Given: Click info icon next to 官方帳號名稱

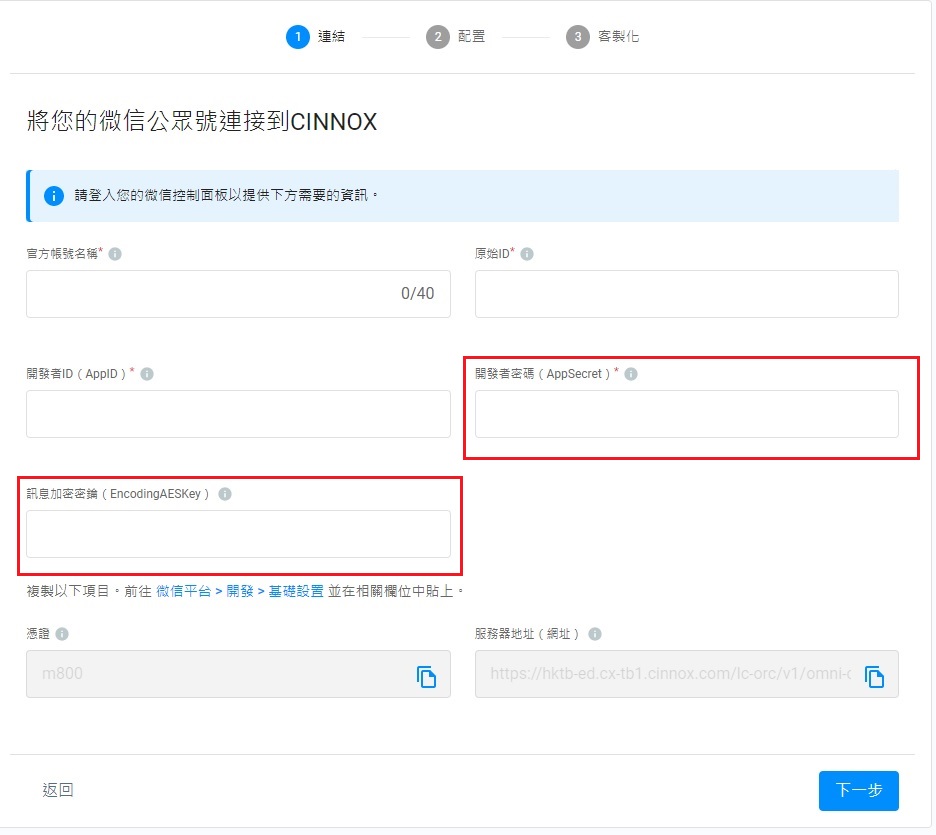Looking at the screenshot, I should [x=115, y=254].
